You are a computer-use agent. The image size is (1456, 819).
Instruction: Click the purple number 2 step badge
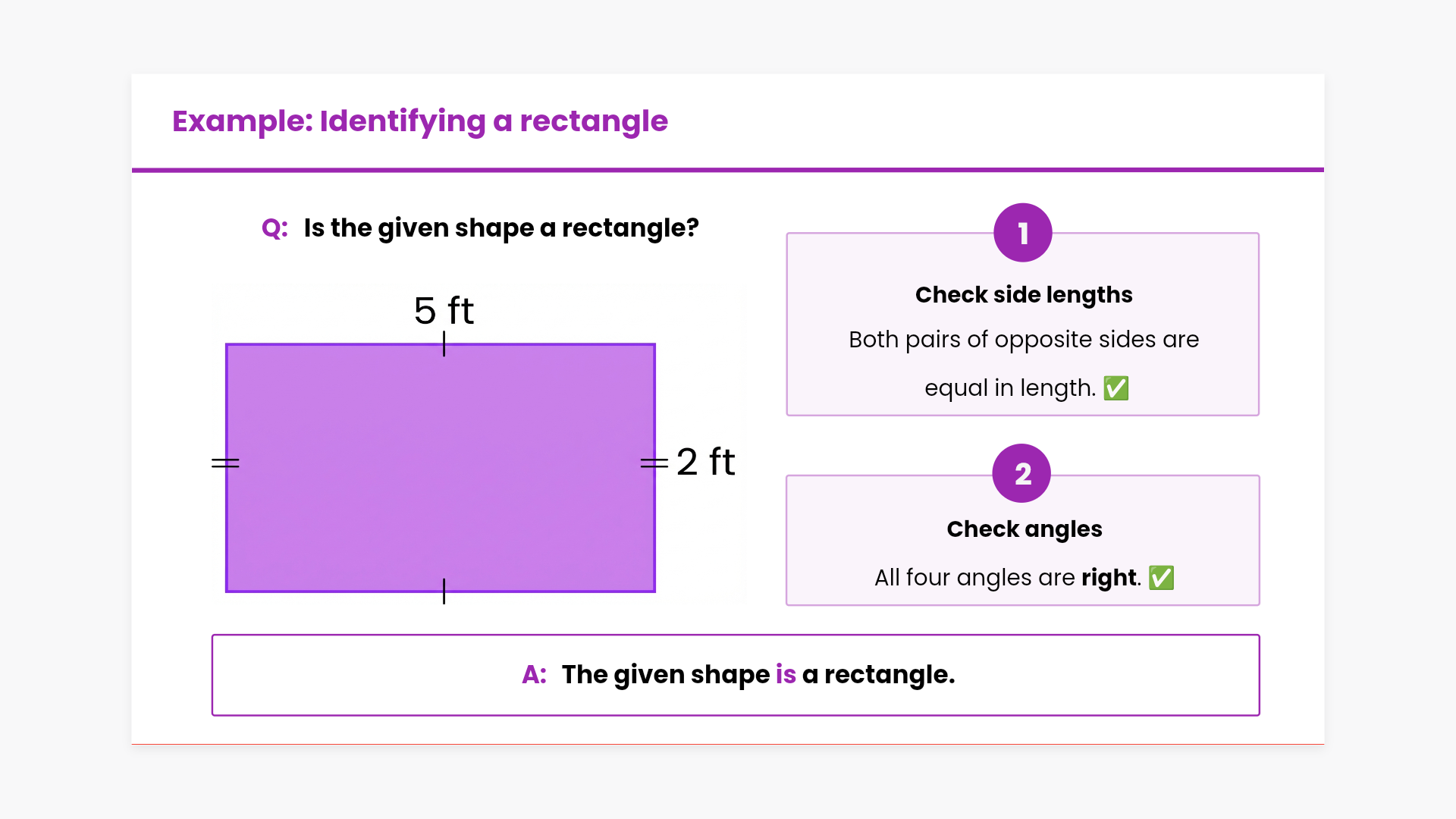tap(1021, 473)
